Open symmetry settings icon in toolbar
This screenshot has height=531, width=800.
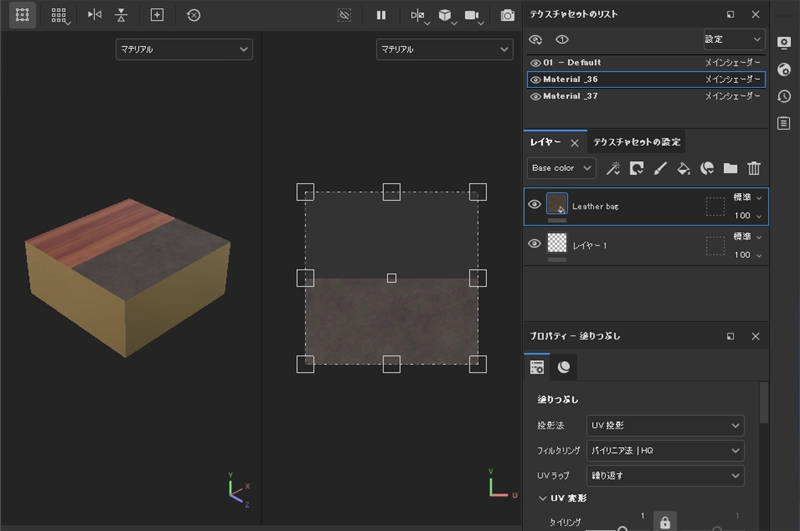[x=419, y=16]
